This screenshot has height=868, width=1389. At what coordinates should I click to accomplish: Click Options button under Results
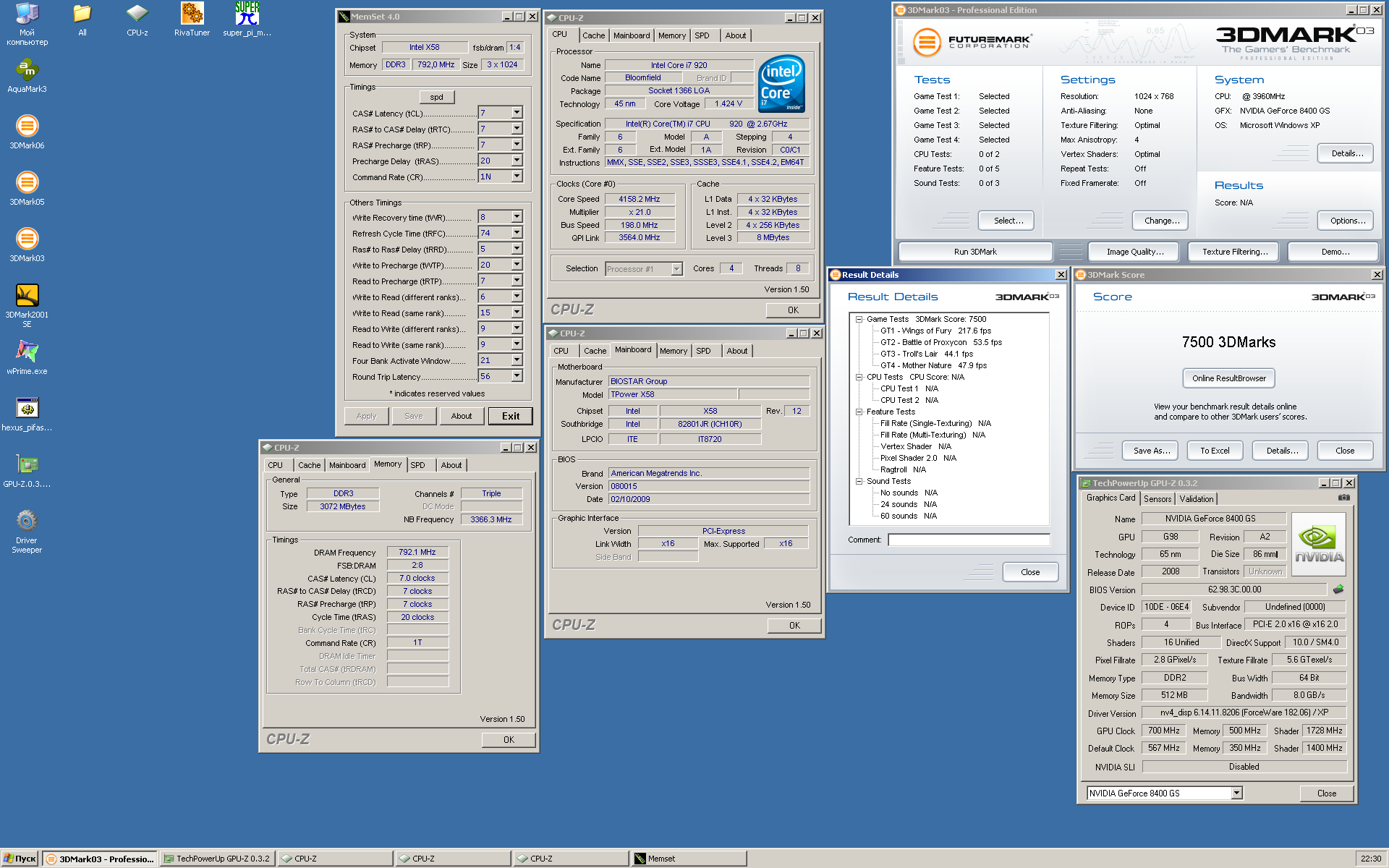click(1346, 221)
